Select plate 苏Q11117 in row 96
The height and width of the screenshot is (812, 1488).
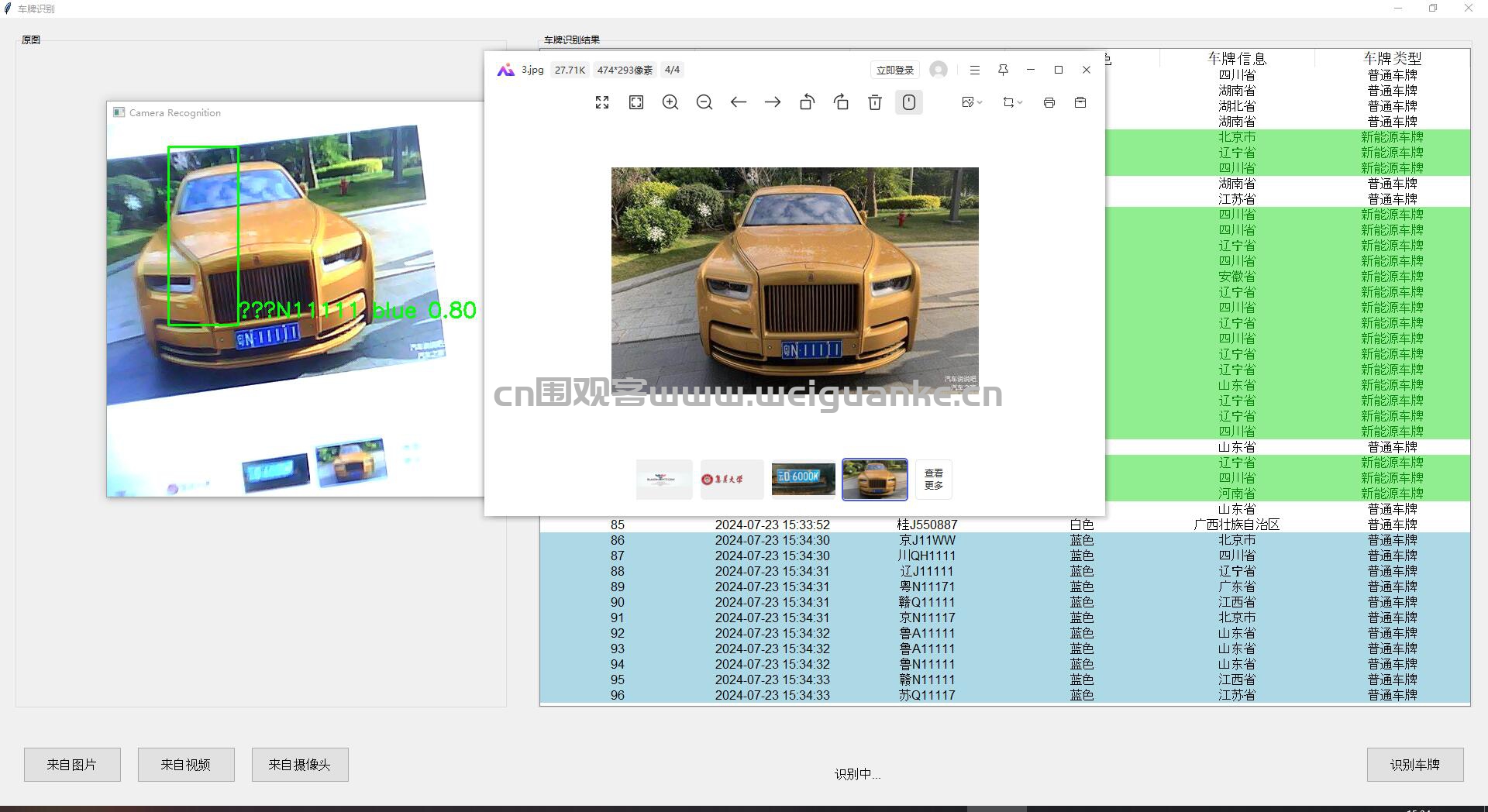point(928,695)
